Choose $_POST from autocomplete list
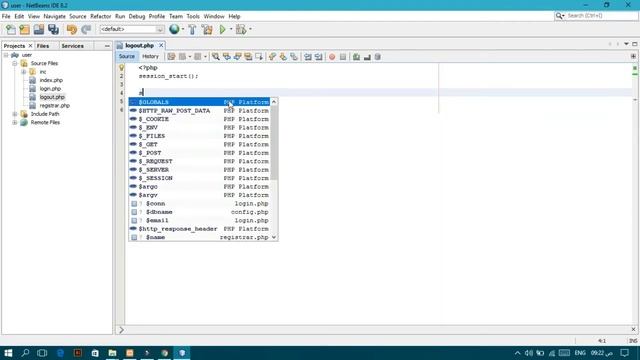This screenshot has height=360, width=640. tap(199, 153)
